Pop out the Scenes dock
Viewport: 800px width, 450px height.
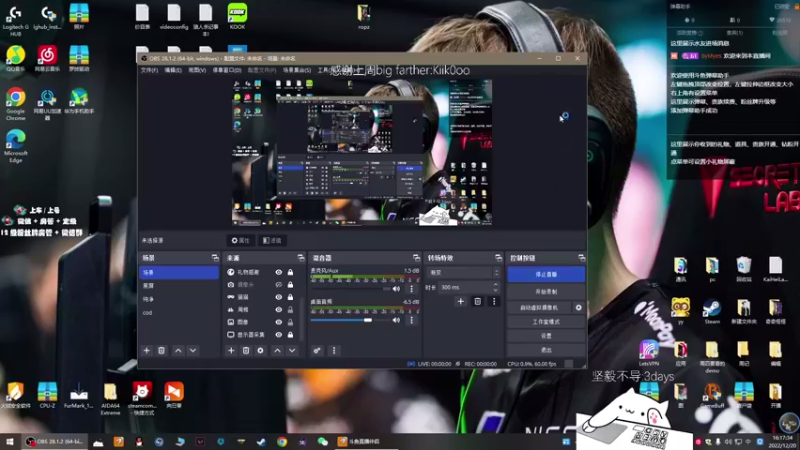coord(215,258)
